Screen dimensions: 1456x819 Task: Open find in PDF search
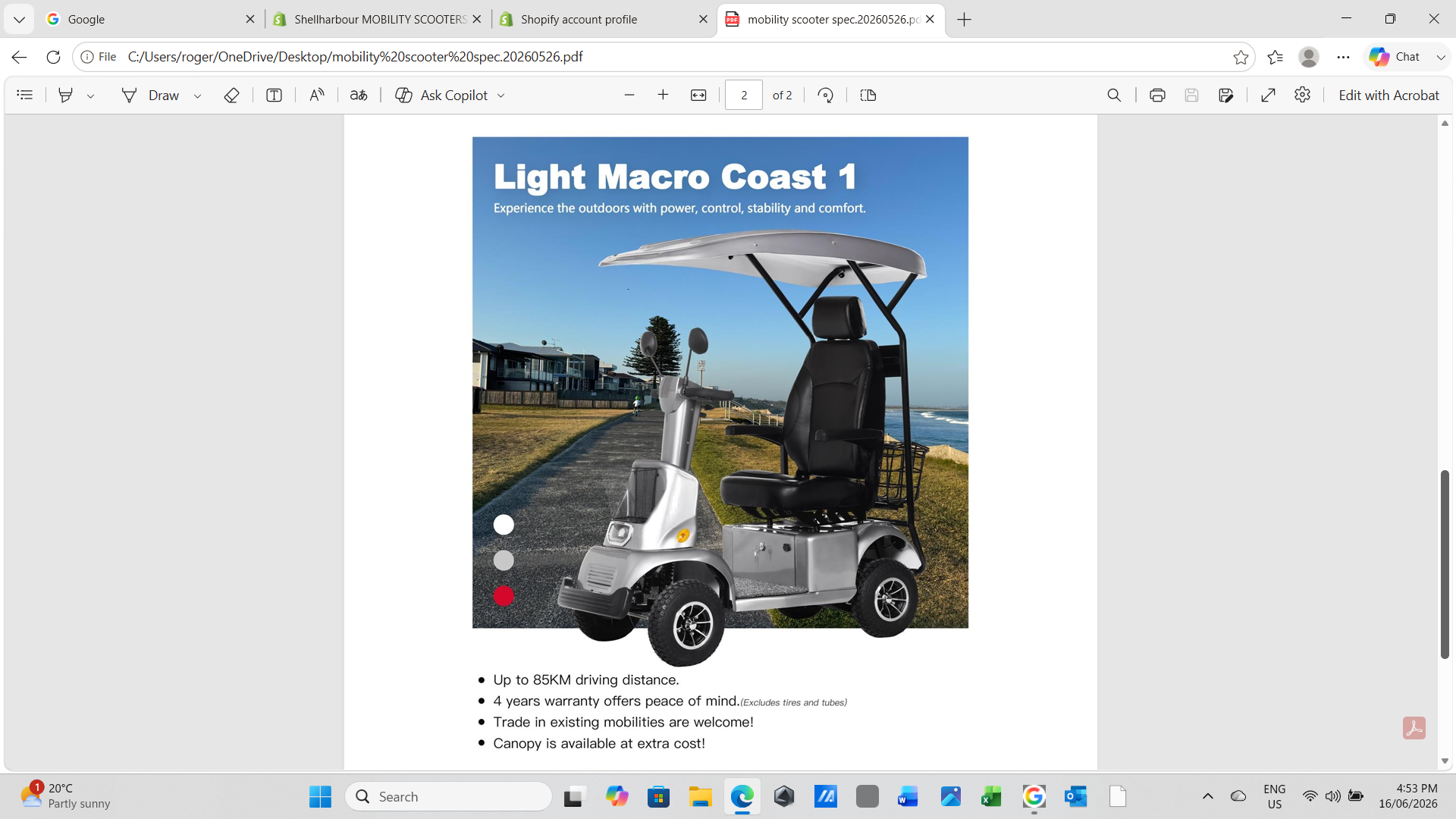coord(1114,95)
